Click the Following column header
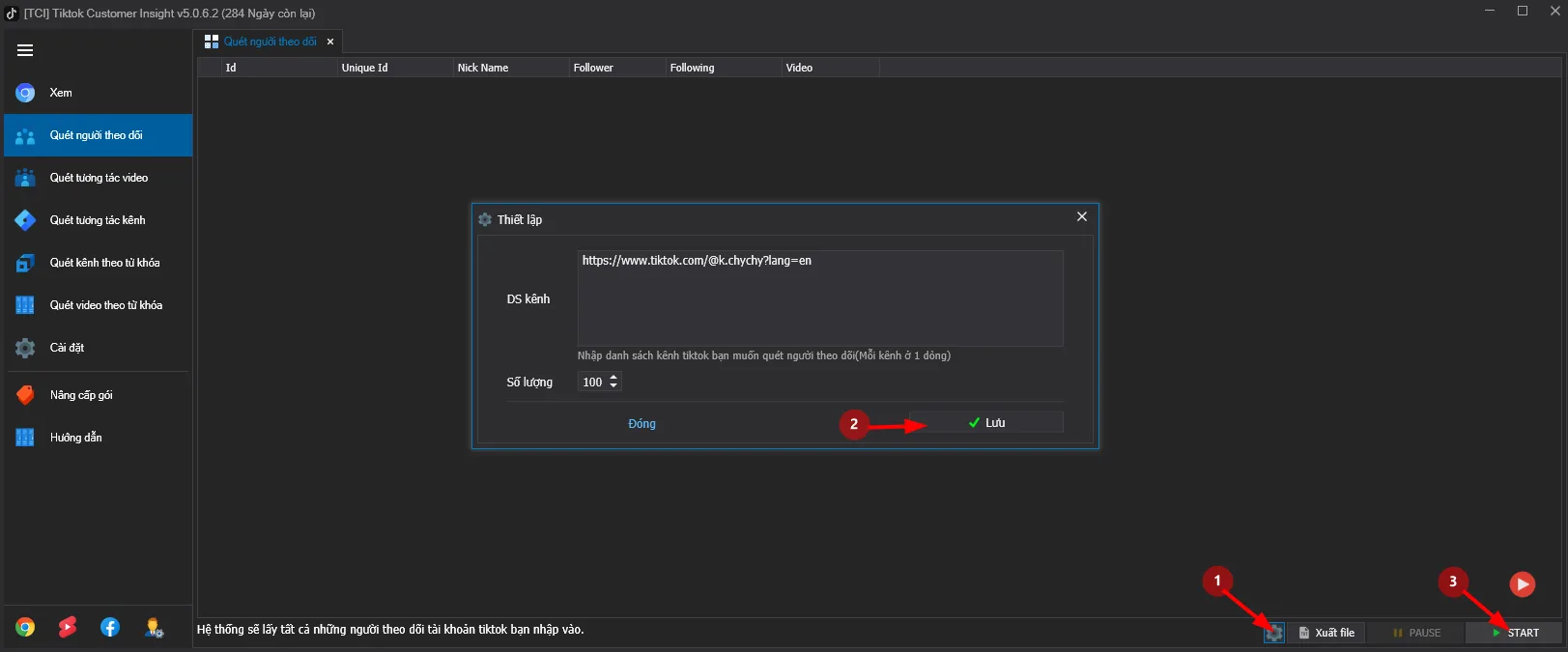 click(x=724, y=68)
